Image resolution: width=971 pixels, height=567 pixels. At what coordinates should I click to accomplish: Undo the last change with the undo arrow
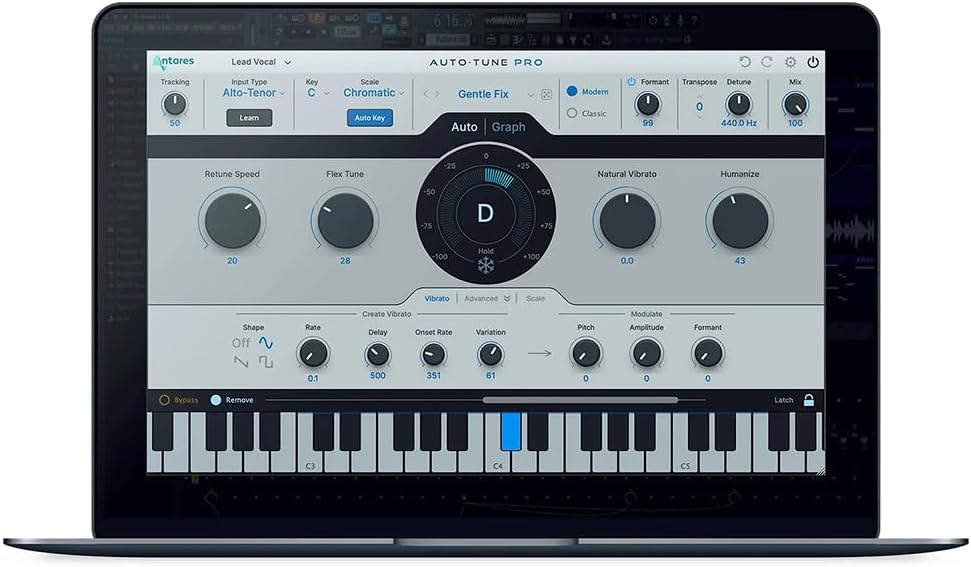745,62
